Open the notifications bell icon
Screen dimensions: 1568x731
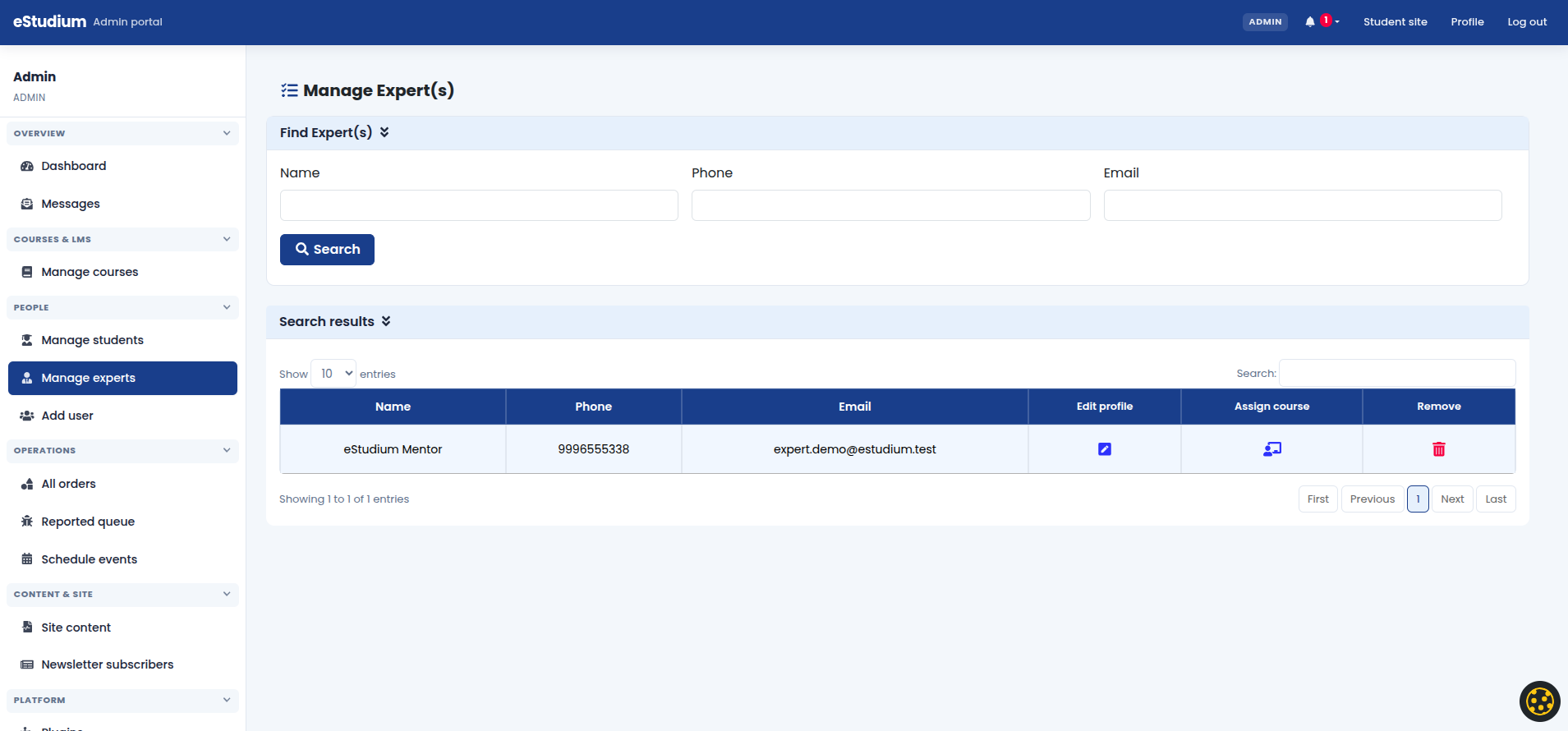pyautogui.click(x=1310, y=22)
